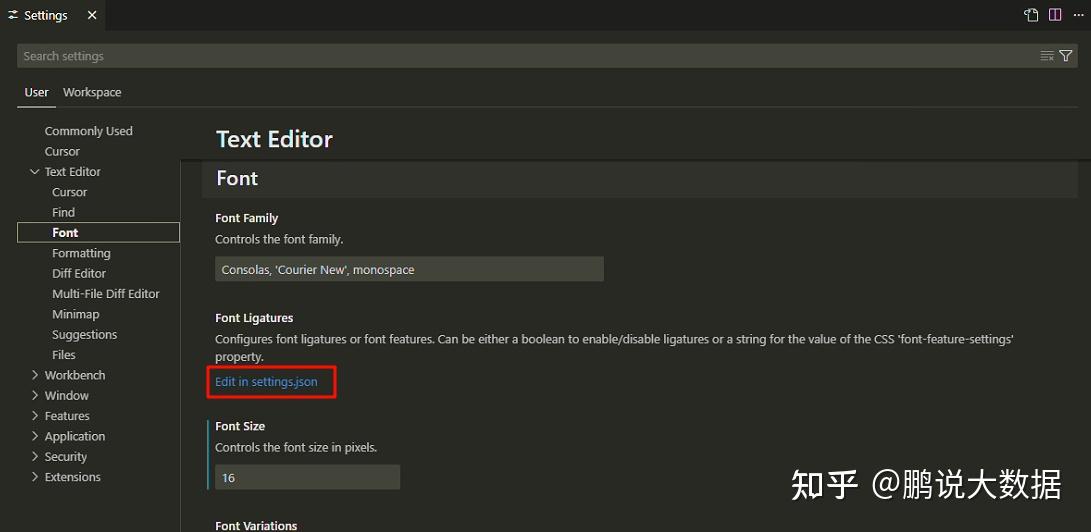This screenshot has width=1091, height=532.
Task: Click the filter settings funnel icon
Action: click(x=1066, y=56)
